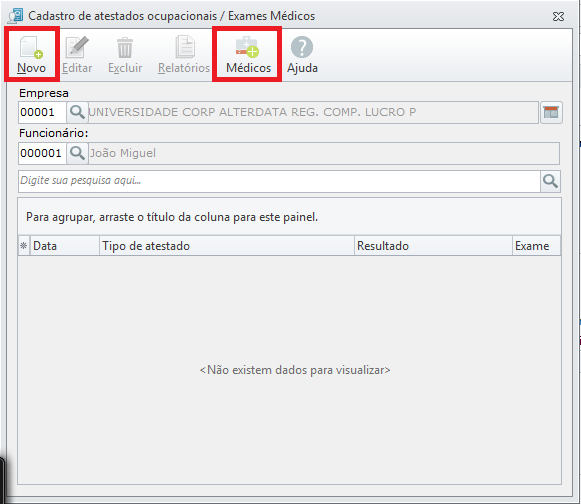
Task: Click the Cadastro window title bar icon
Action: click(16, 16)
